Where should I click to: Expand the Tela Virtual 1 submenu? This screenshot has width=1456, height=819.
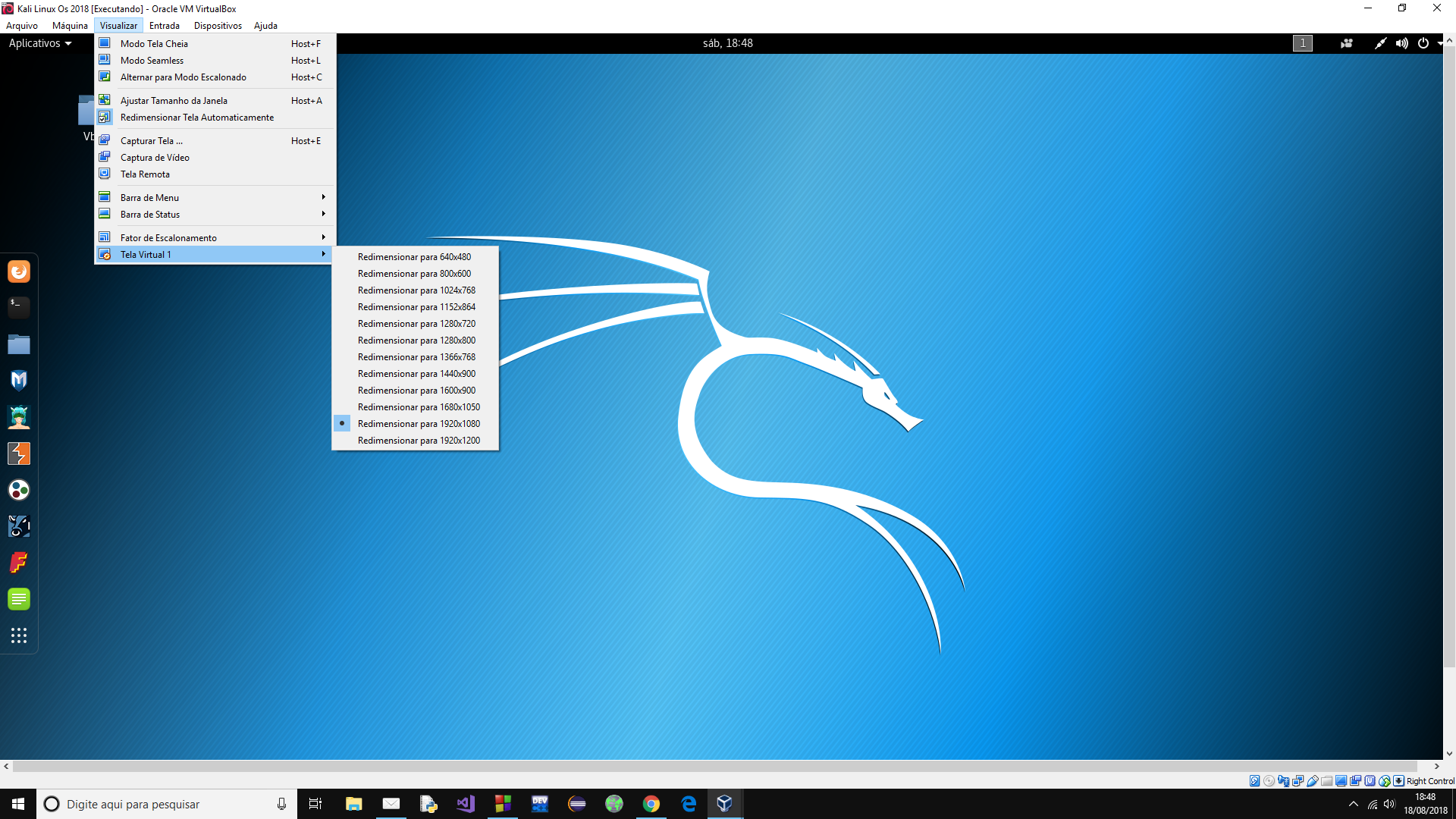coord(215,255)
